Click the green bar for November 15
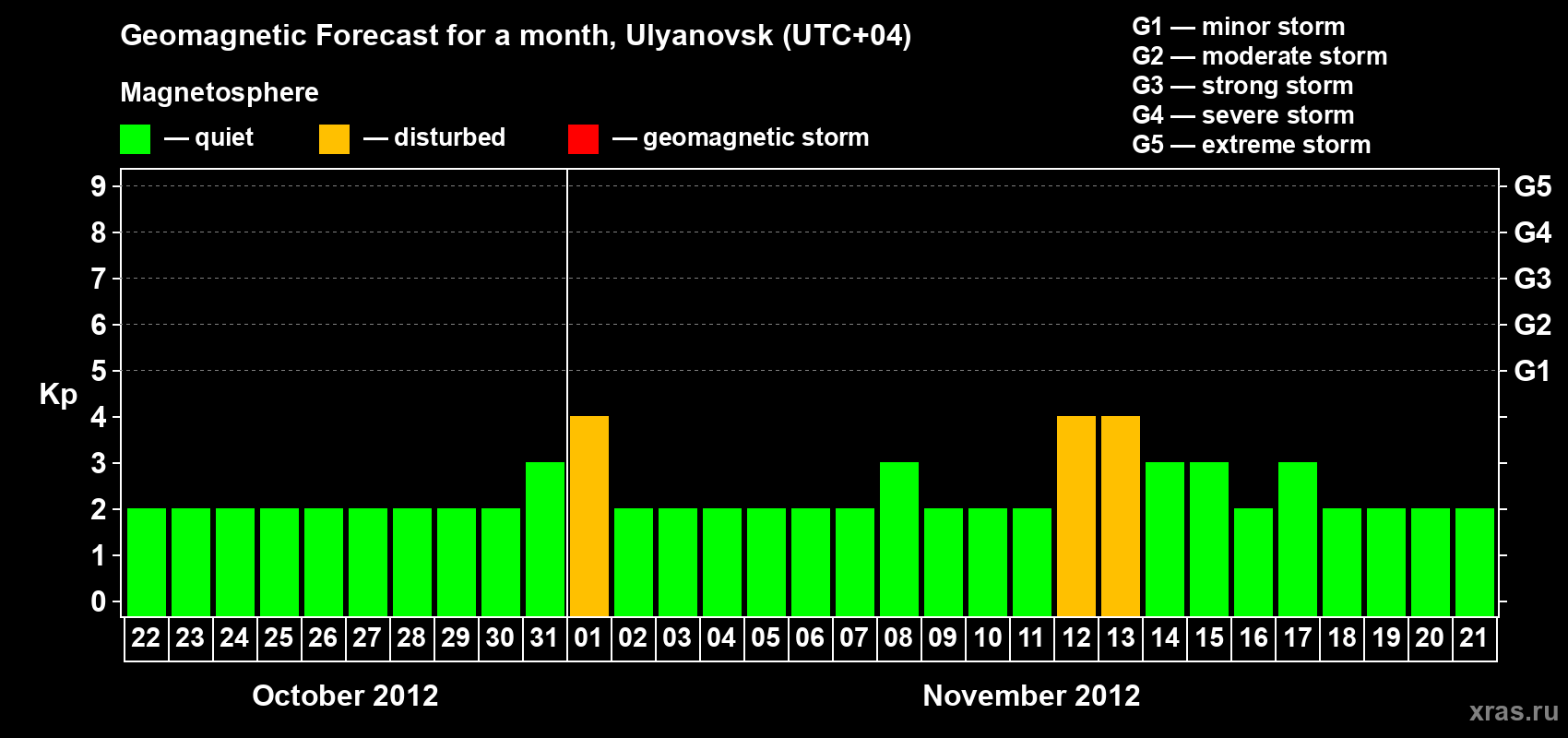Viewport: 1568px width, 738px height. (1209, 539)
